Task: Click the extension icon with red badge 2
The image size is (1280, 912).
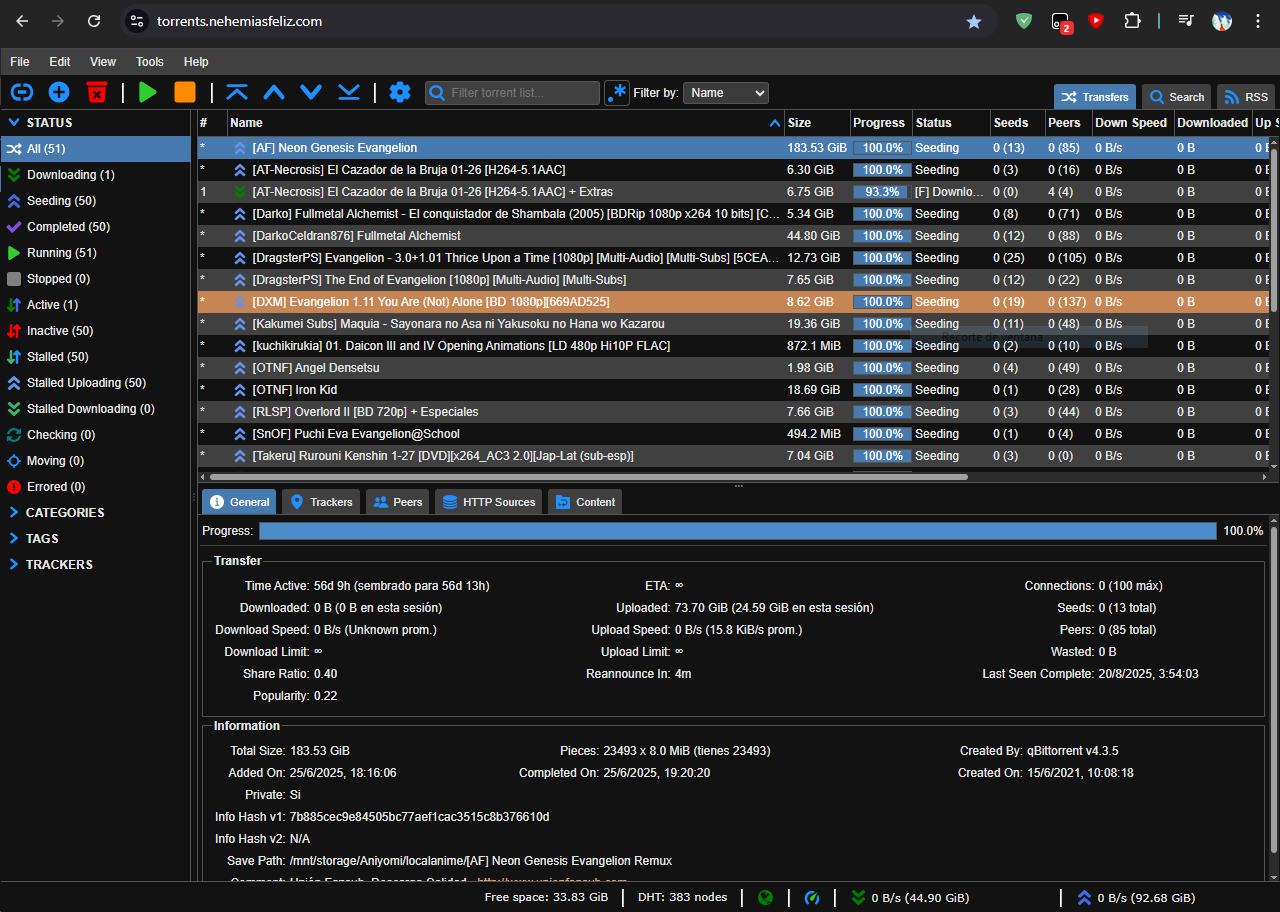Action: [1061, 22]
